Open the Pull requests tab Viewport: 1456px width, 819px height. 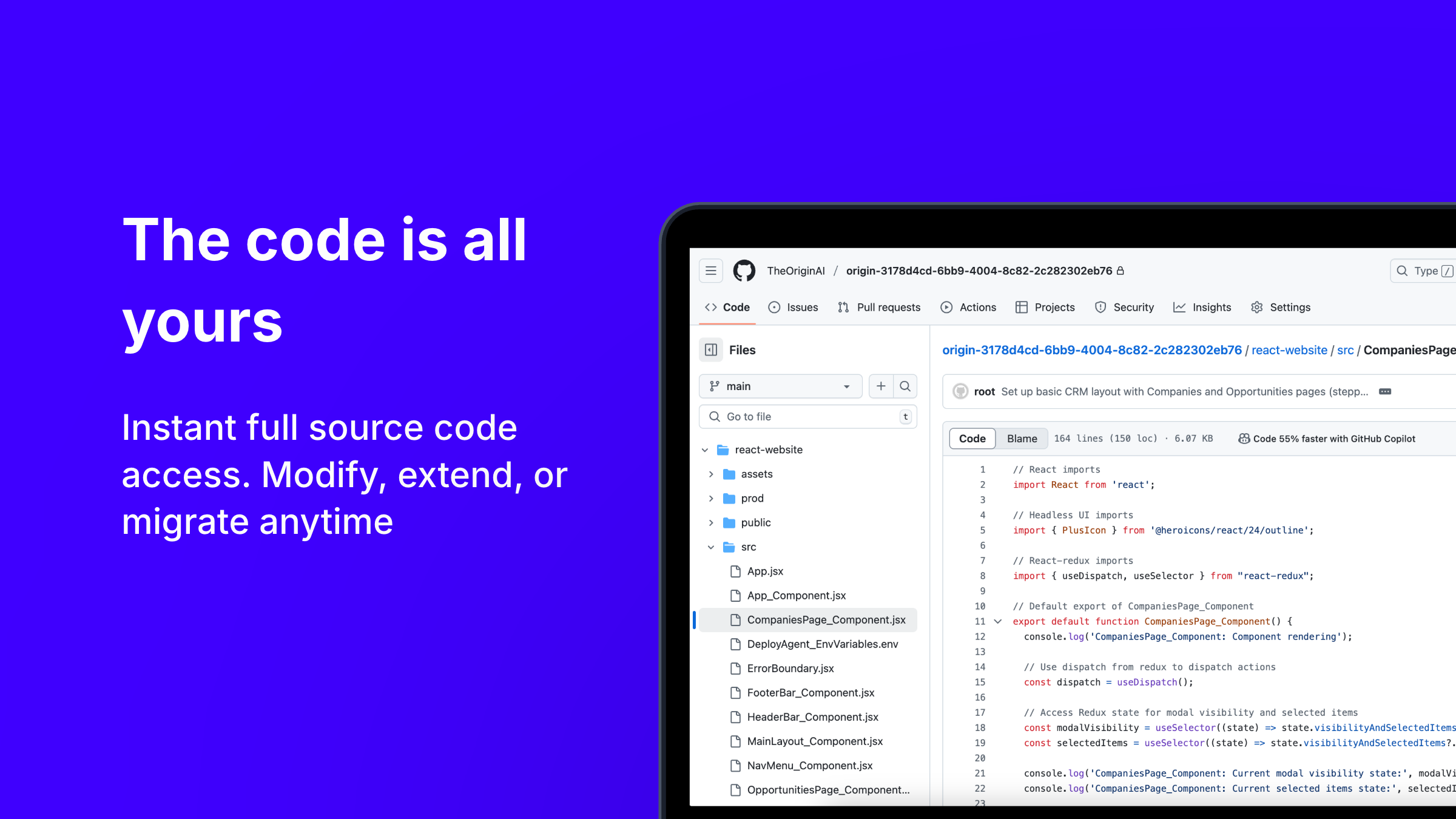tap(879, 308)
